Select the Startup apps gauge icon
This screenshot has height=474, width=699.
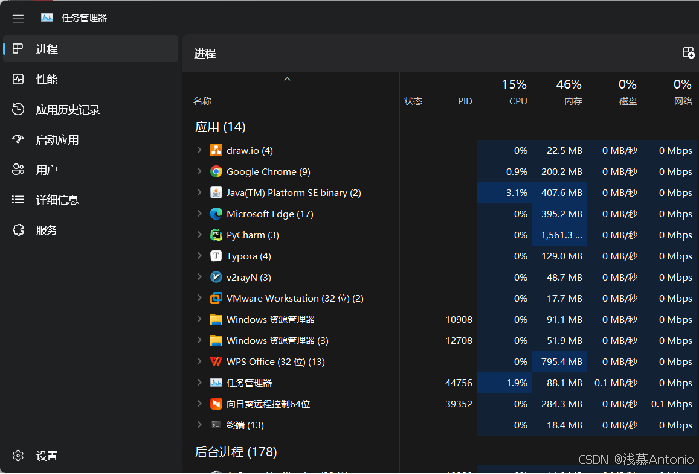pos(18,140)
